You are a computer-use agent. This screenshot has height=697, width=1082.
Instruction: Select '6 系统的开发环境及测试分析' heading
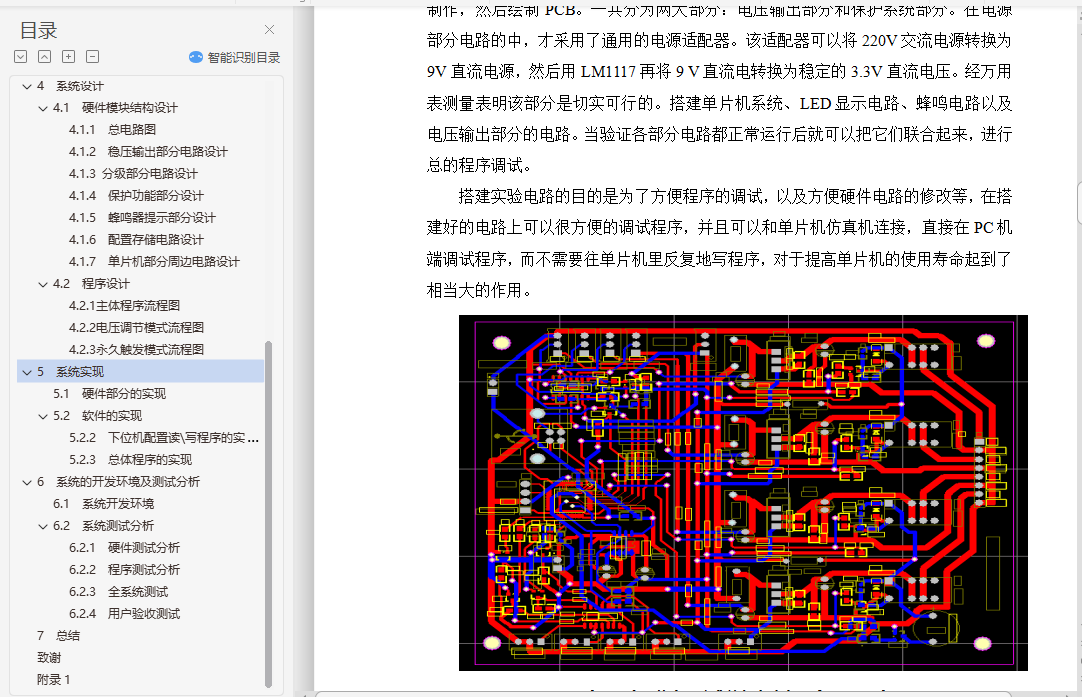point(118,482)
